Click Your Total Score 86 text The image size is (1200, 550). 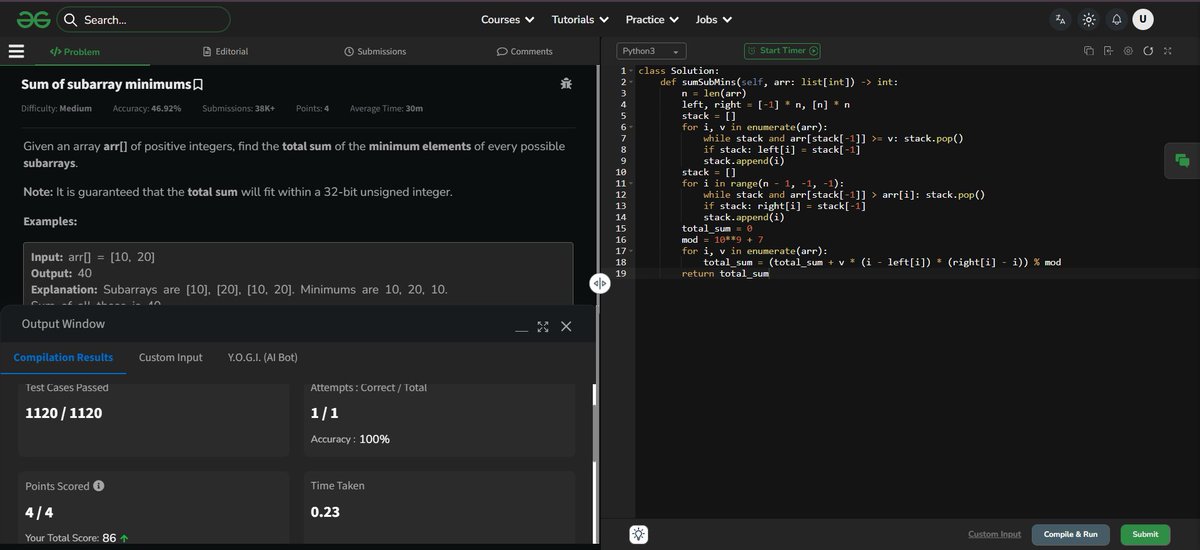[76, 538]
